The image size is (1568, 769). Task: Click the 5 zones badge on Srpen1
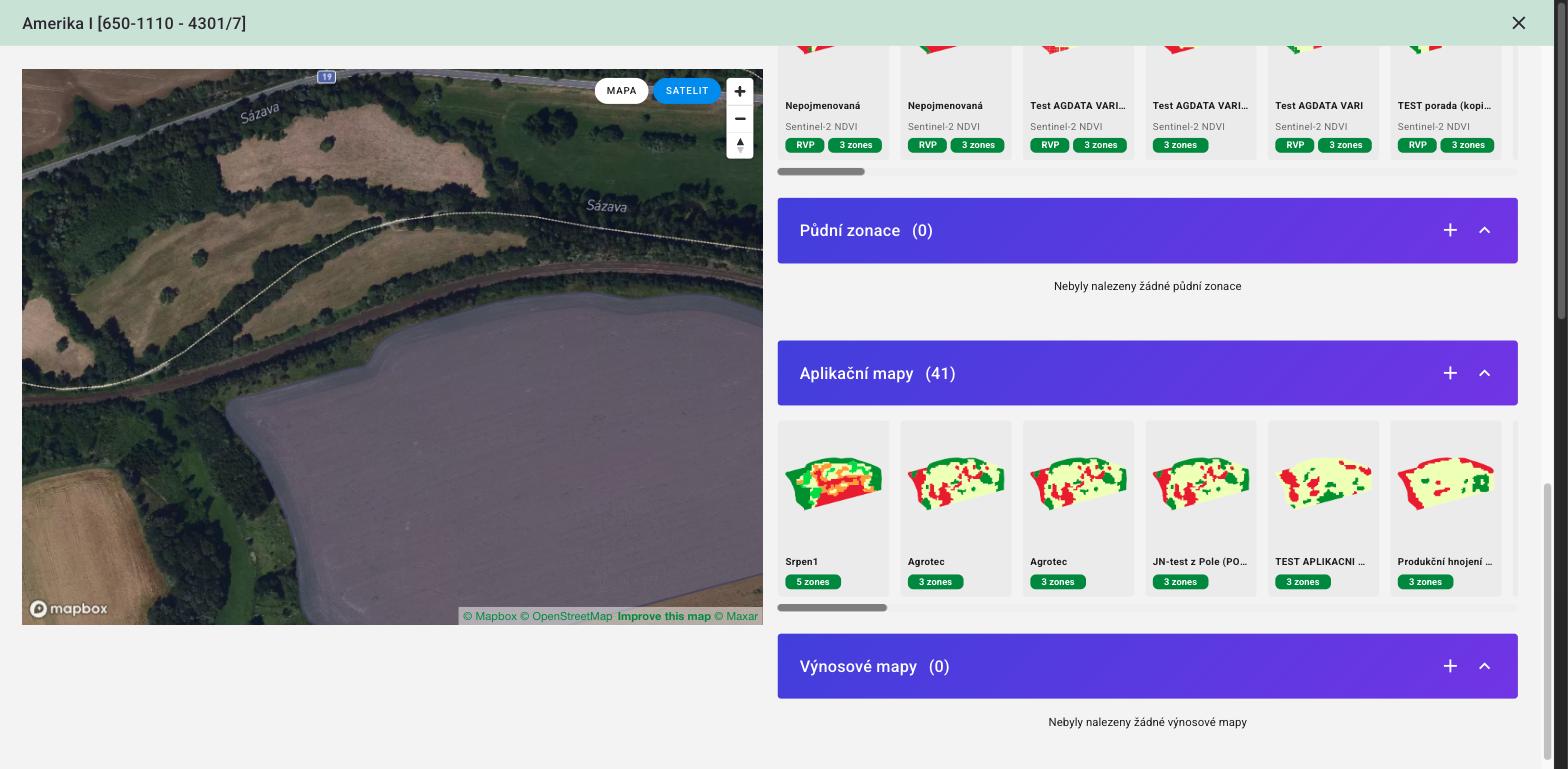coord(813,582)
